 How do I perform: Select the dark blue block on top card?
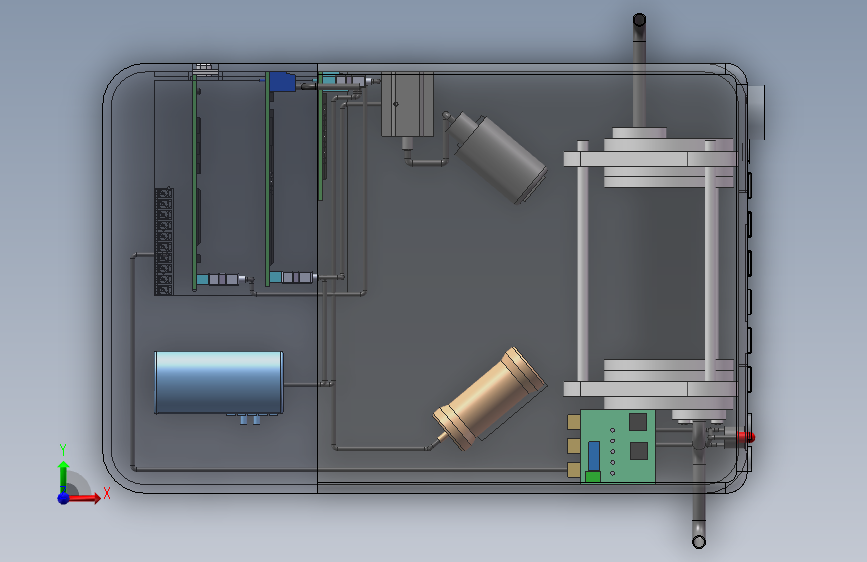click(x=283, y=82)
